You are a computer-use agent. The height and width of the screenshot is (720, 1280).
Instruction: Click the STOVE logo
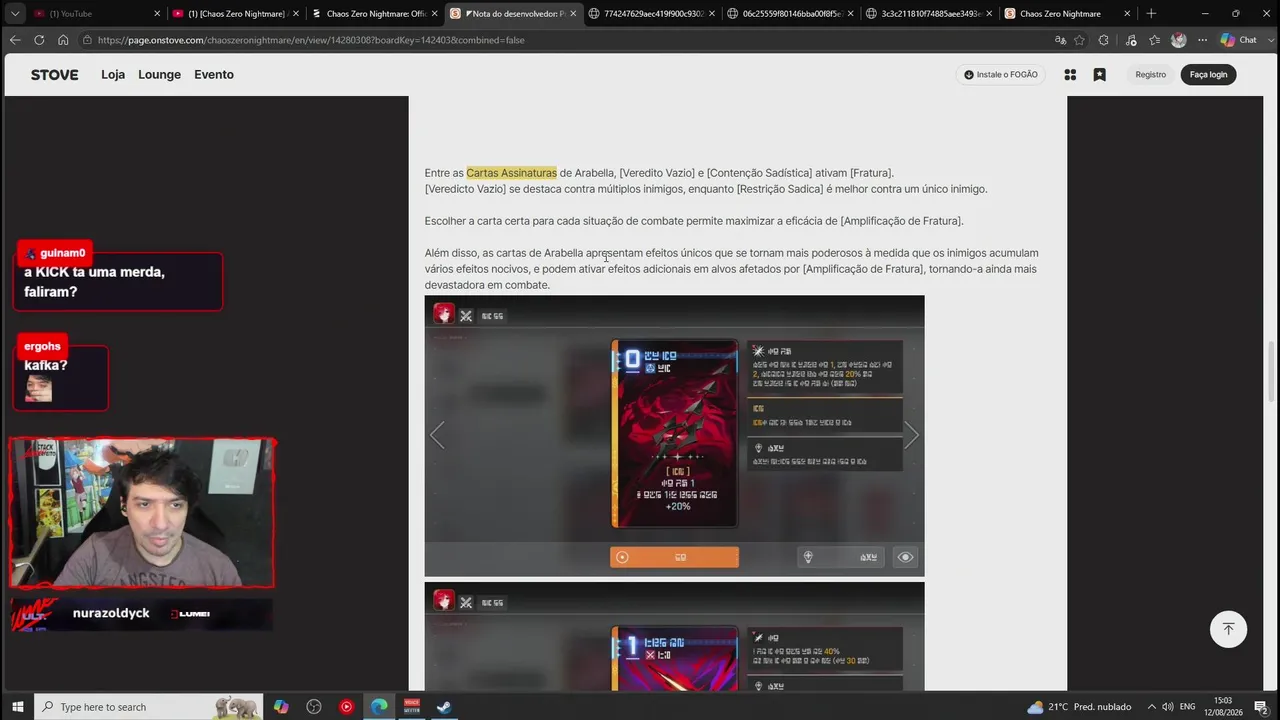tap(54, 75)
